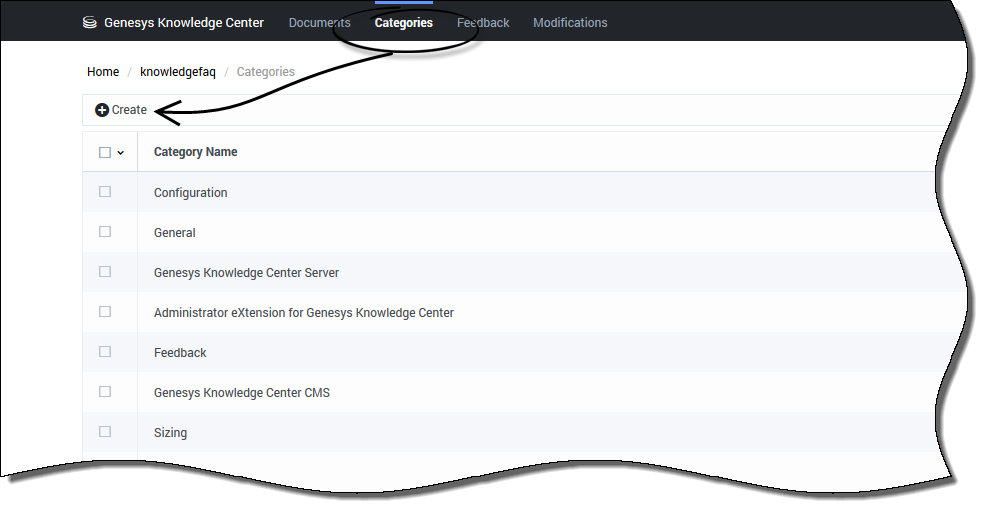The image size is (984, 509).
Task: Open the Feedback tab in navigation
Action: (x=483, y=23)
